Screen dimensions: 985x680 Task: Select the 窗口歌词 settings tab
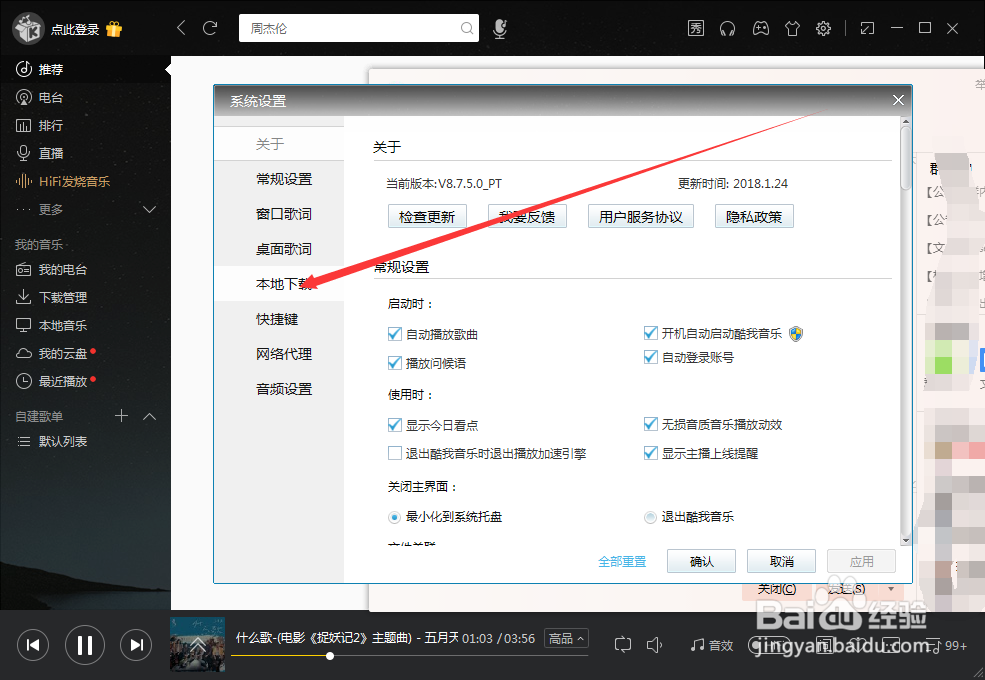point(279,214)
